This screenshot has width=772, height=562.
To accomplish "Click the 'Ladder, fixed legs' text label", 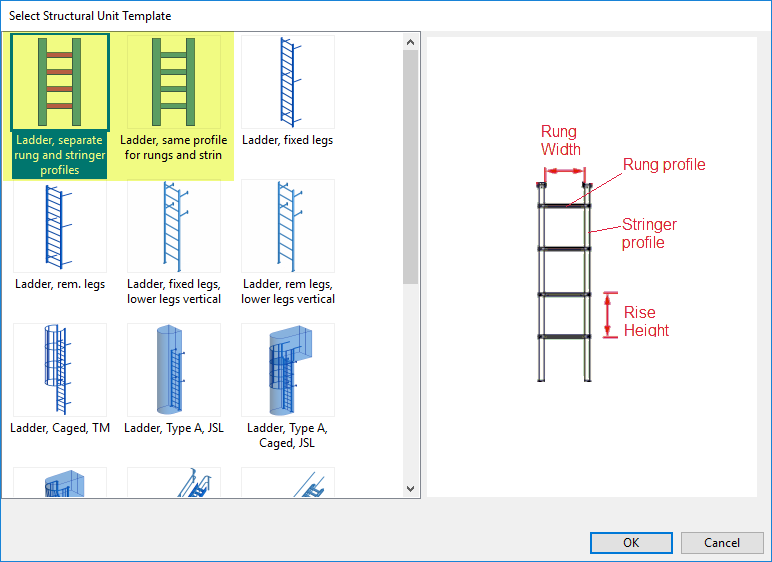I will [288, 141].
